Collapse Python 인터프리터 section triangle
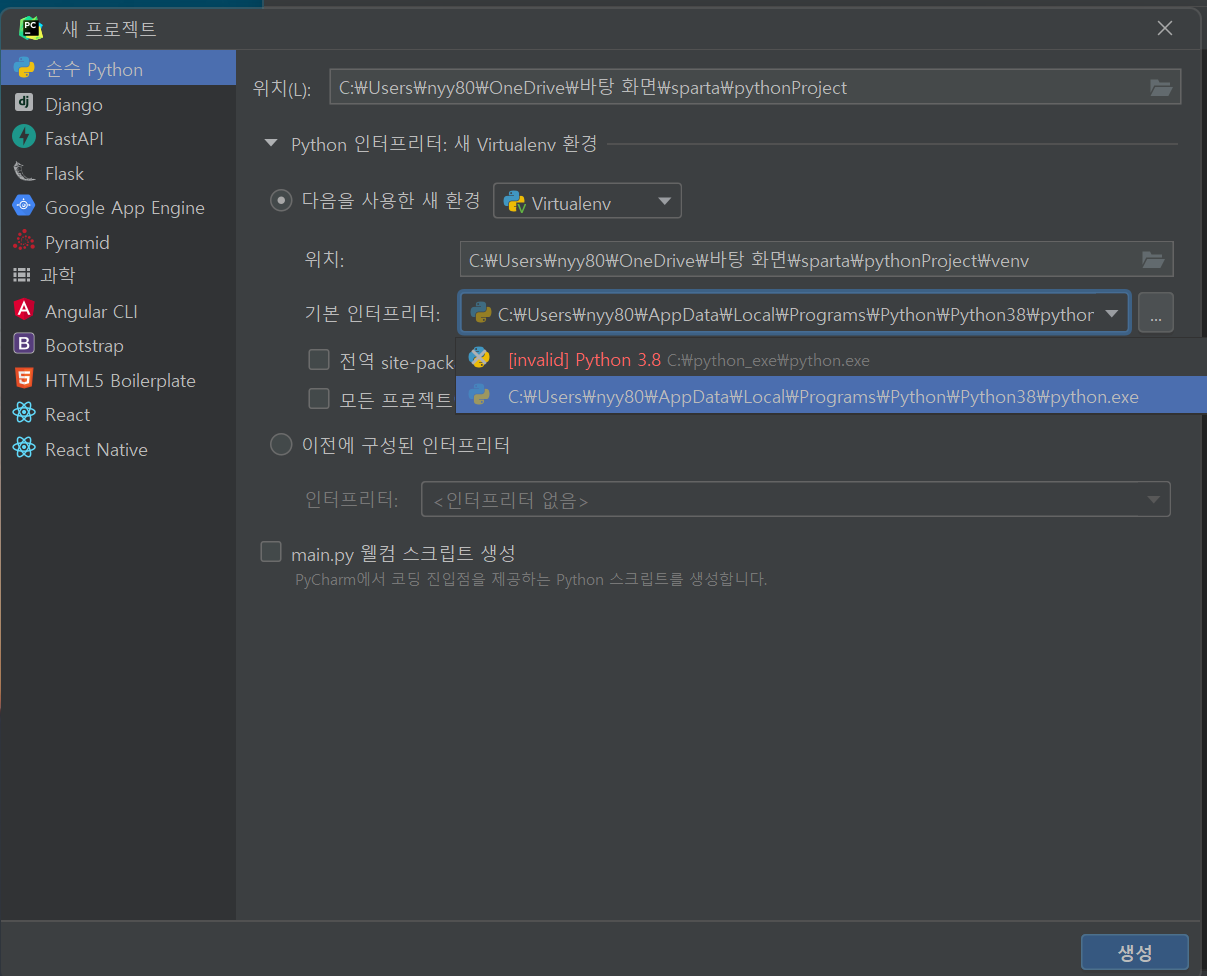Image resolution: width=1207 pixels, height=976 pixels. [x=270, y=144]
